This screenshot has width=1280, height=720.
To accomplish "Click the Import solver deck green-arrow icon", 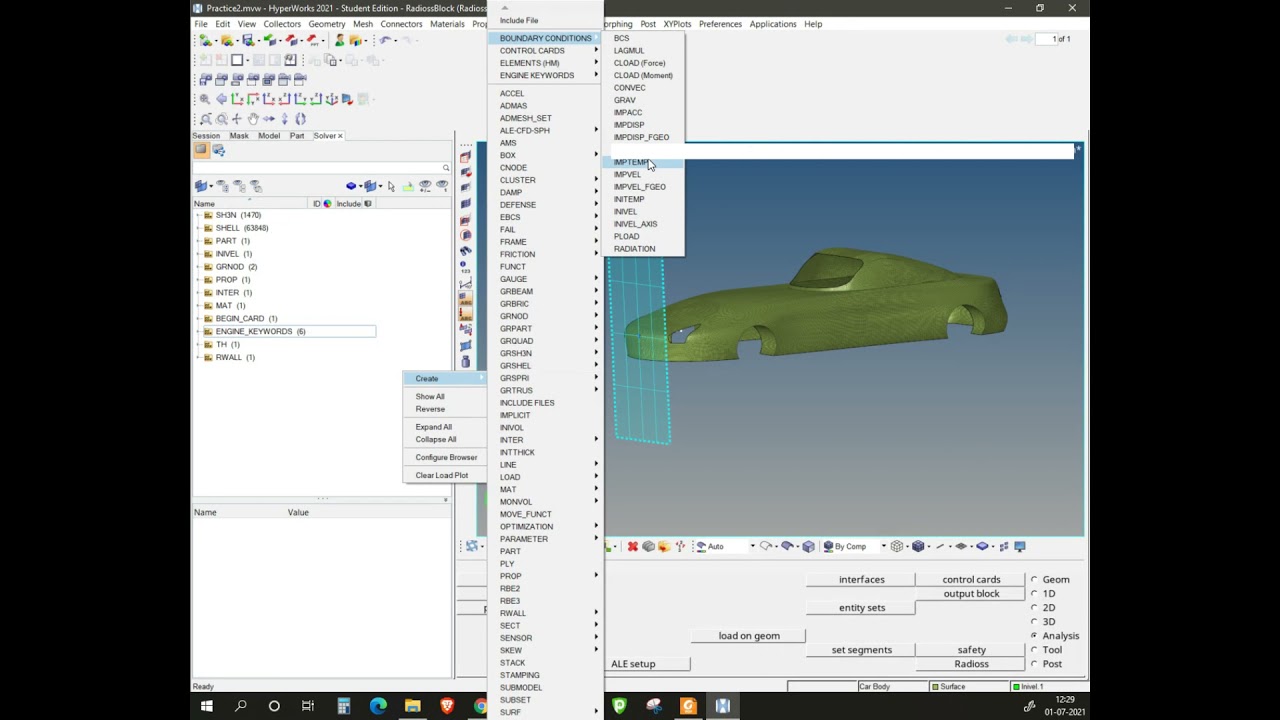I will (x=270, y=40).
